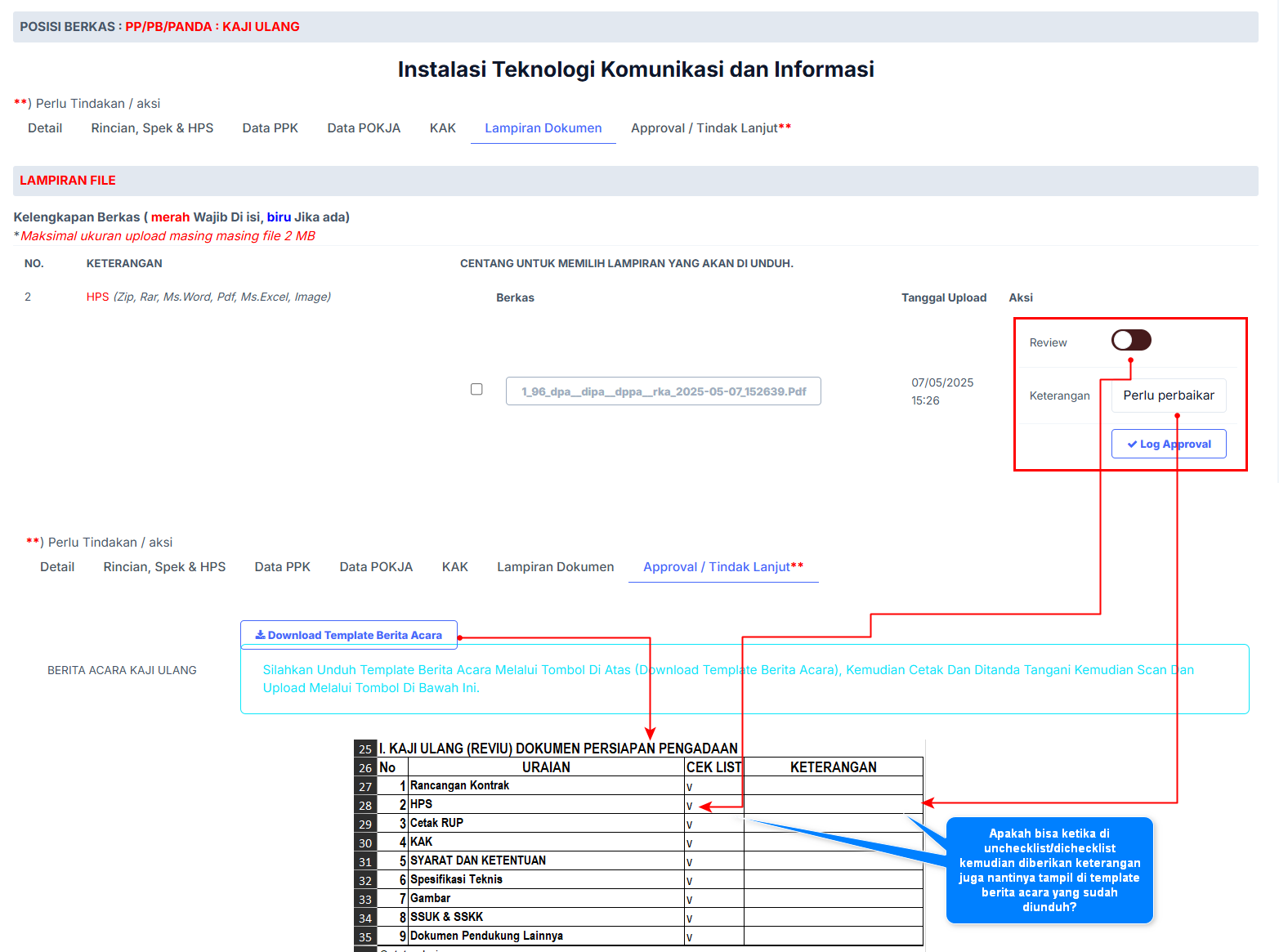Select the KAK tab in the first tab row
This screenshot has height=952, width=1279.
pos(442,128)
